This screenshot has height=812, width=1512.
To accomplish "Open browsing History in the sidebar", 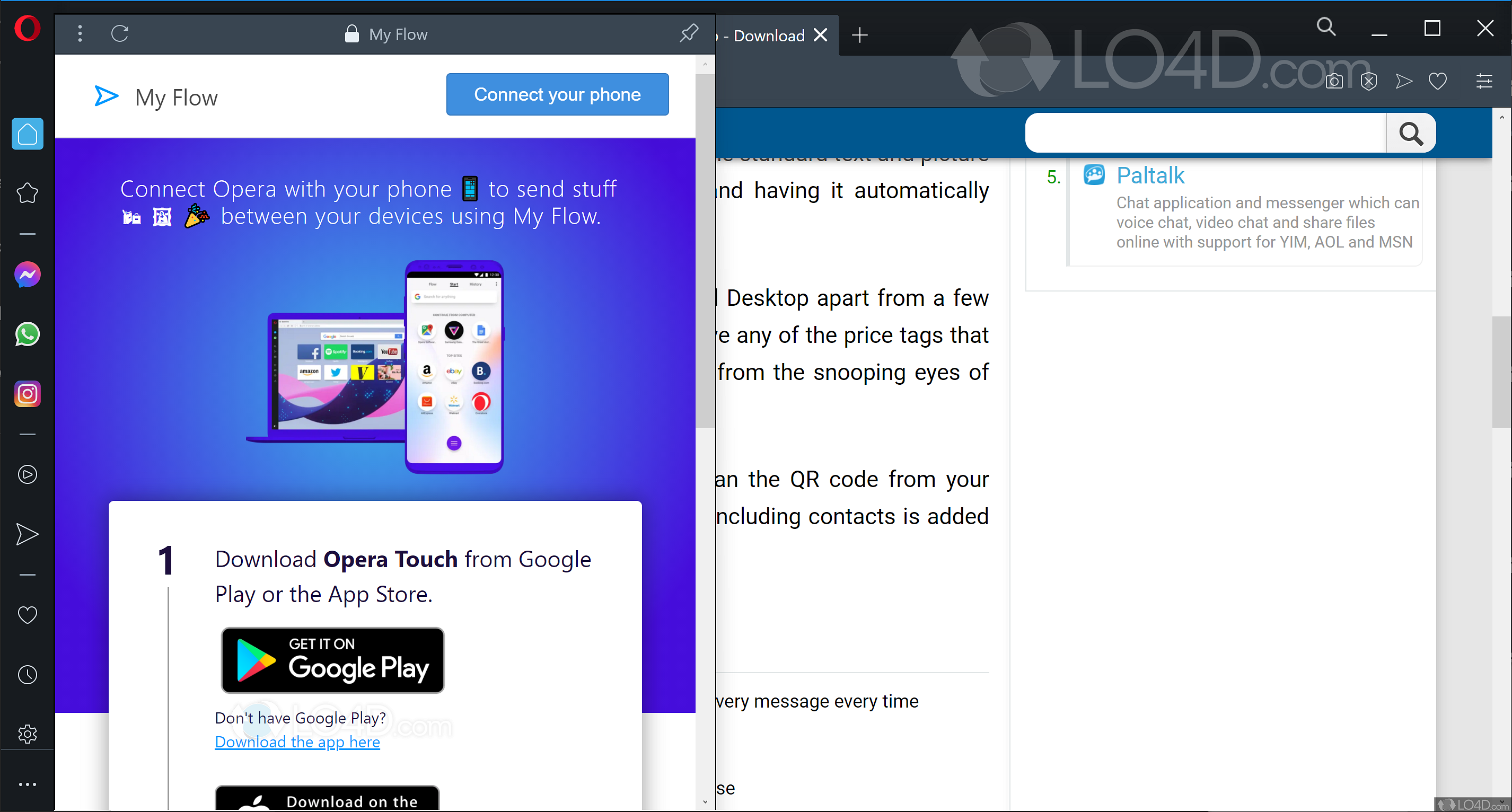I will [27, 675].
